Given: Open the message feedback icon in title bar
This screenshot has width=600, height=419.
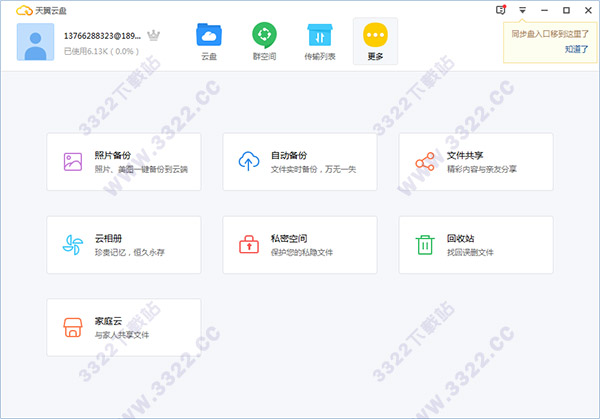Looking at the screenshot, I should pos(501,10).
